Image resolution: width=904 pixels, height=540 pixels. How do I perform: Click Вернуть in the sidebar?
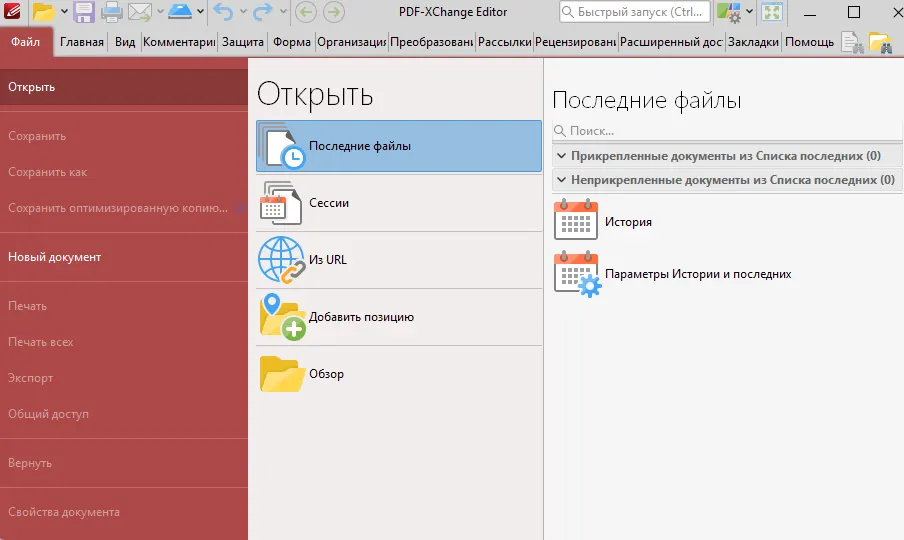click(124, 463)
